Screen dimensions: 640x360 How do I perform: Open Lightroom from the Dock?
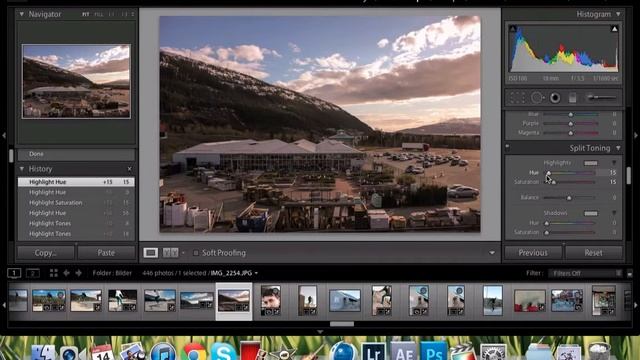click(373, 351)
